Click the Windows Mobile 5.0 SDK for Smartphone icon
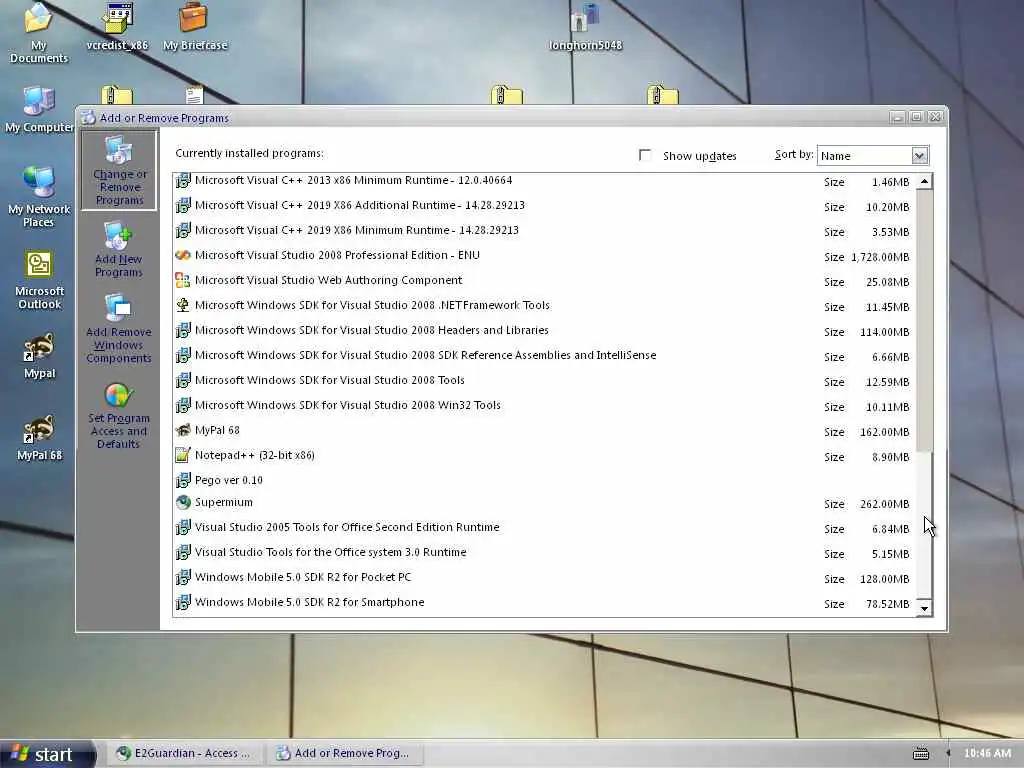 pyautogui.click(x=183, y=602)
